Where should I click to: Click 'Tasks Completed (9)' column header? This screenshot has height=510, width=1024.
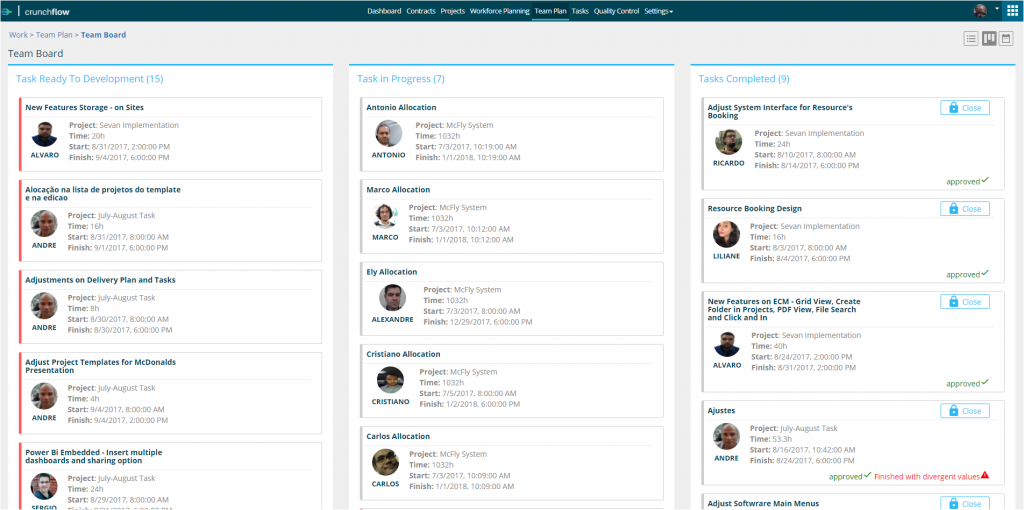[x=744, y=79]
